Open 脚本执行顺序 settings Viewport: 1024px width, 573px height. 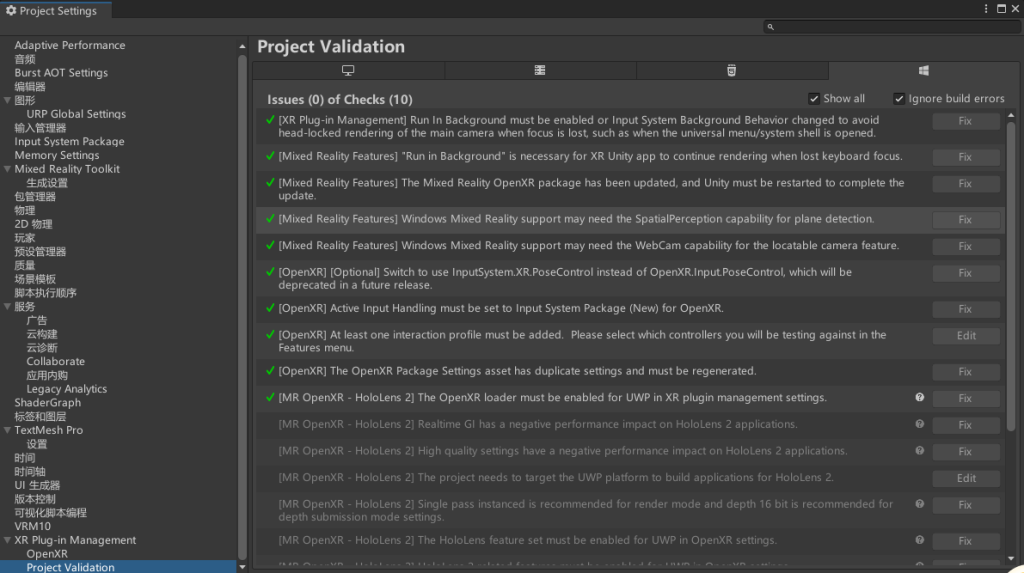pyautogui.click(x=46, y=293)
